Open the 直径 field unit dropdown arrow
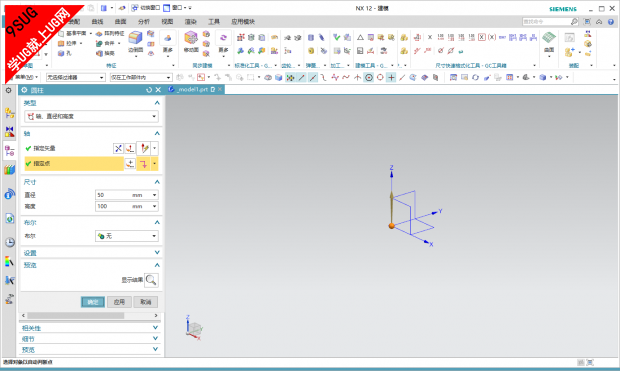Viewport: 620px width, 371px height. coord(154,195)
